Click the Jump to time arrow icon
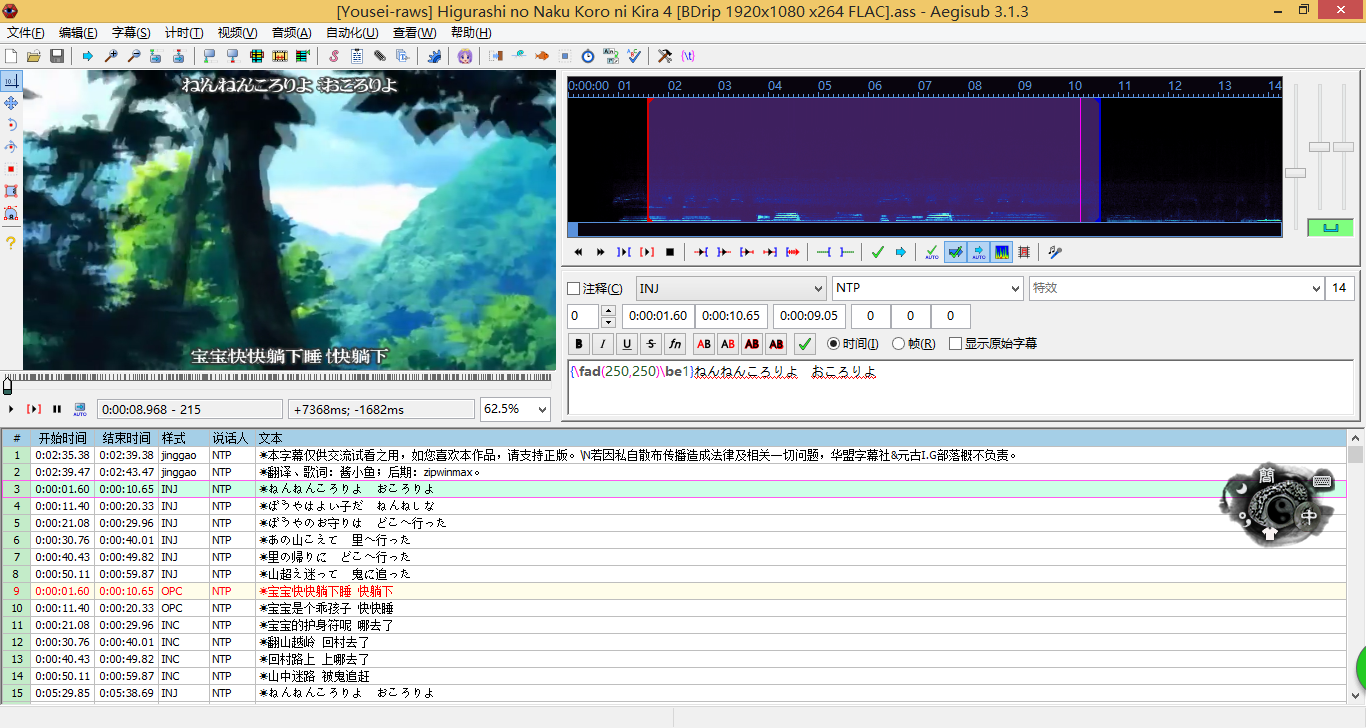The height and width of the screenshot is (728, 1366). click(x=88, y=56)
